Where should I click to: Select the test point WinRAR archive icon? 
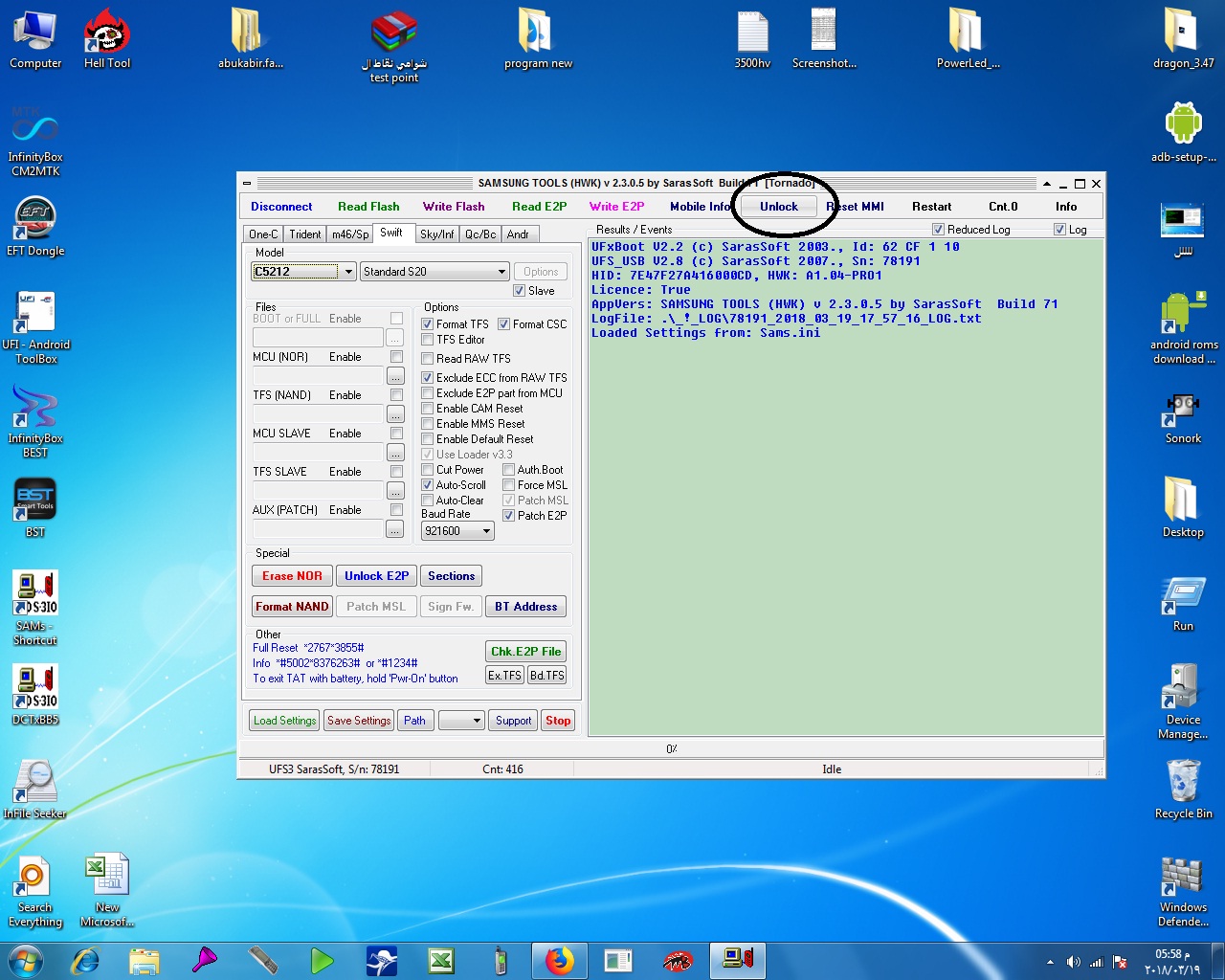click(x=394, y=47)
